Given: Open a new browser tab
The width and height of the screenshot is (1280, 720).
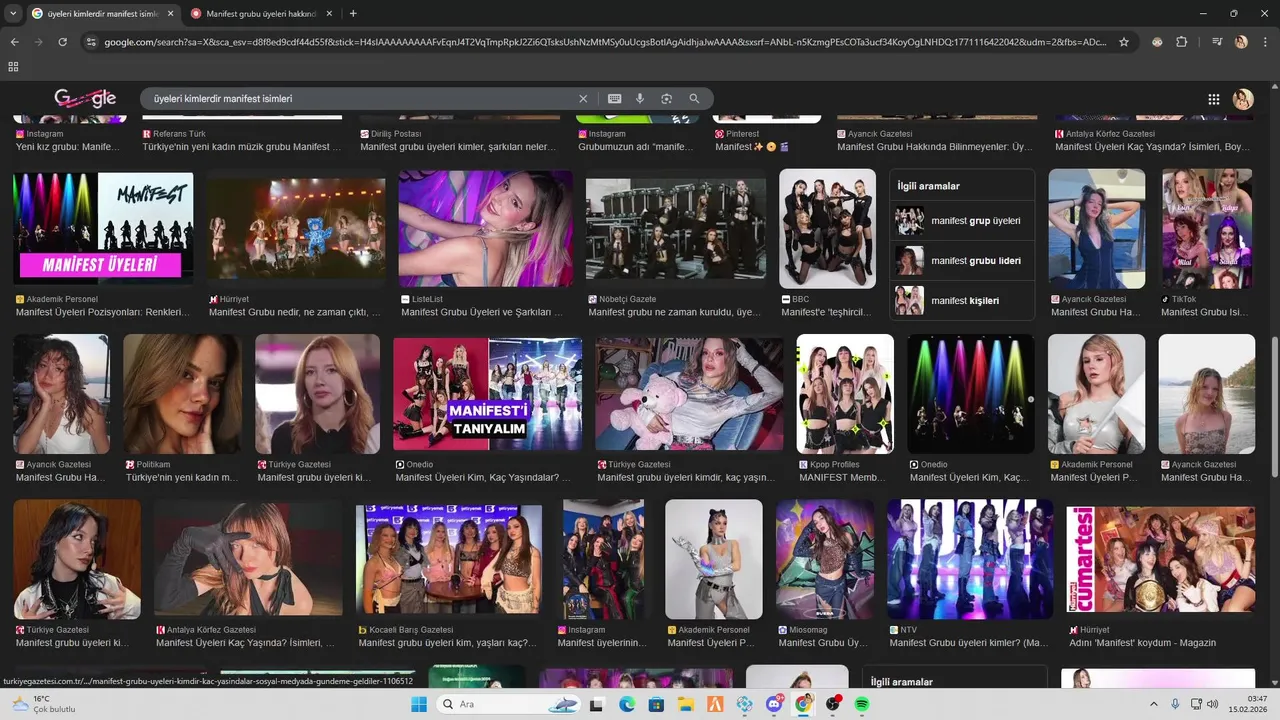Looking at the screenshot, I should pyautogui.click(x=353, y=13).
